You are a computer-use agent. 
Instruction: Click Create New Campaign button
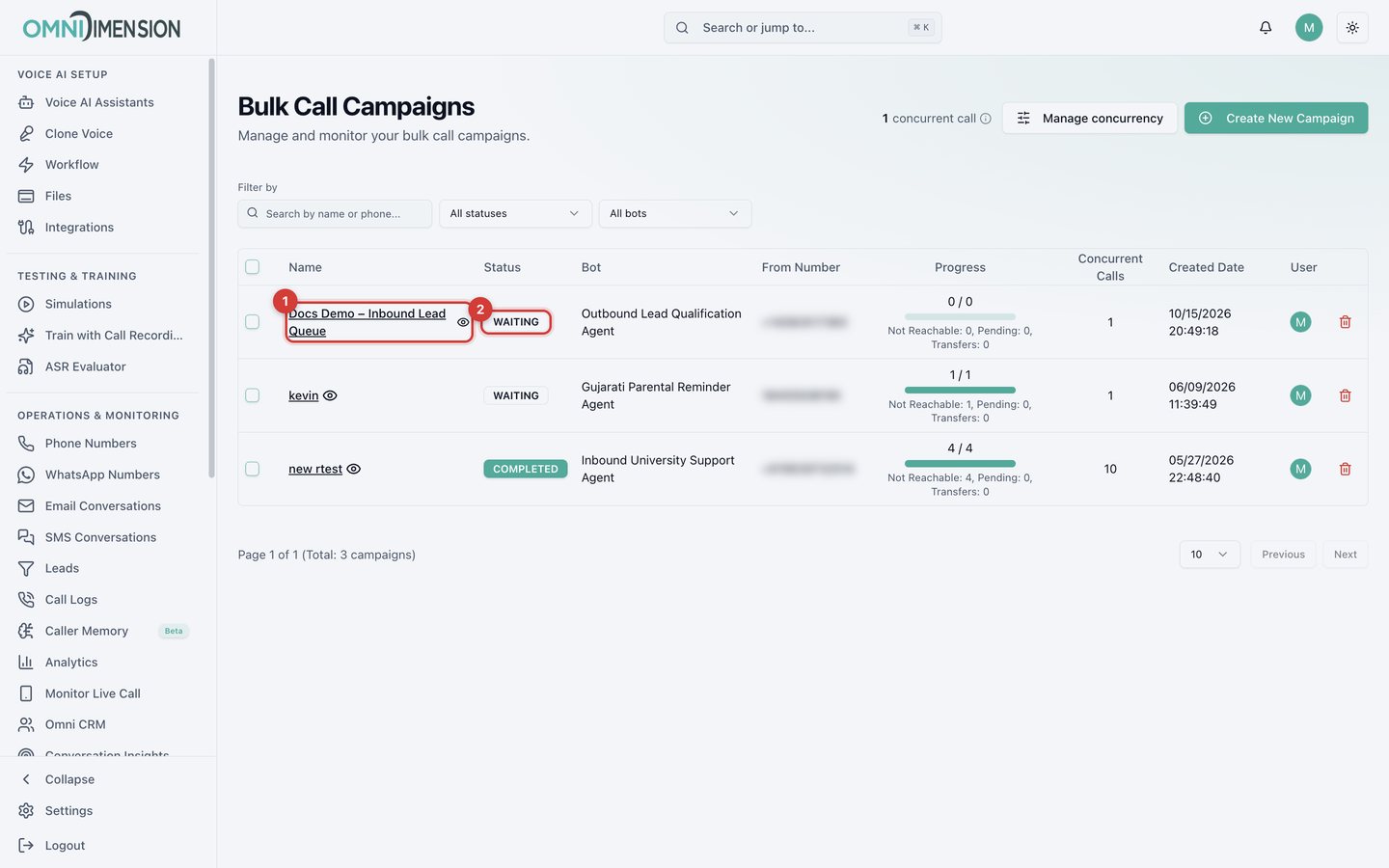click(x=1276, y=118)
